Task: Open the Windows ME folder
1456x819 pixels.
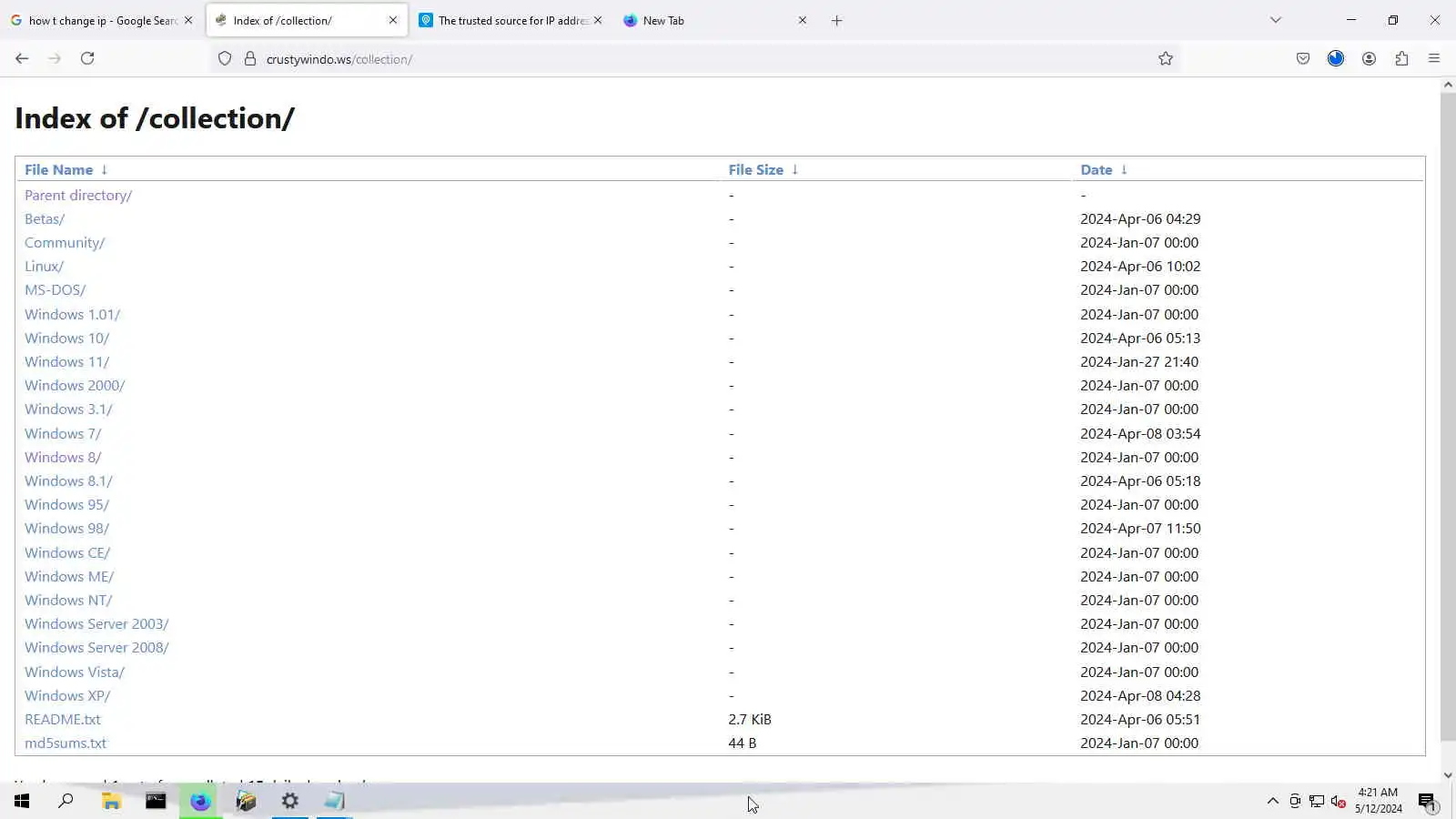Action: (69, 577)
